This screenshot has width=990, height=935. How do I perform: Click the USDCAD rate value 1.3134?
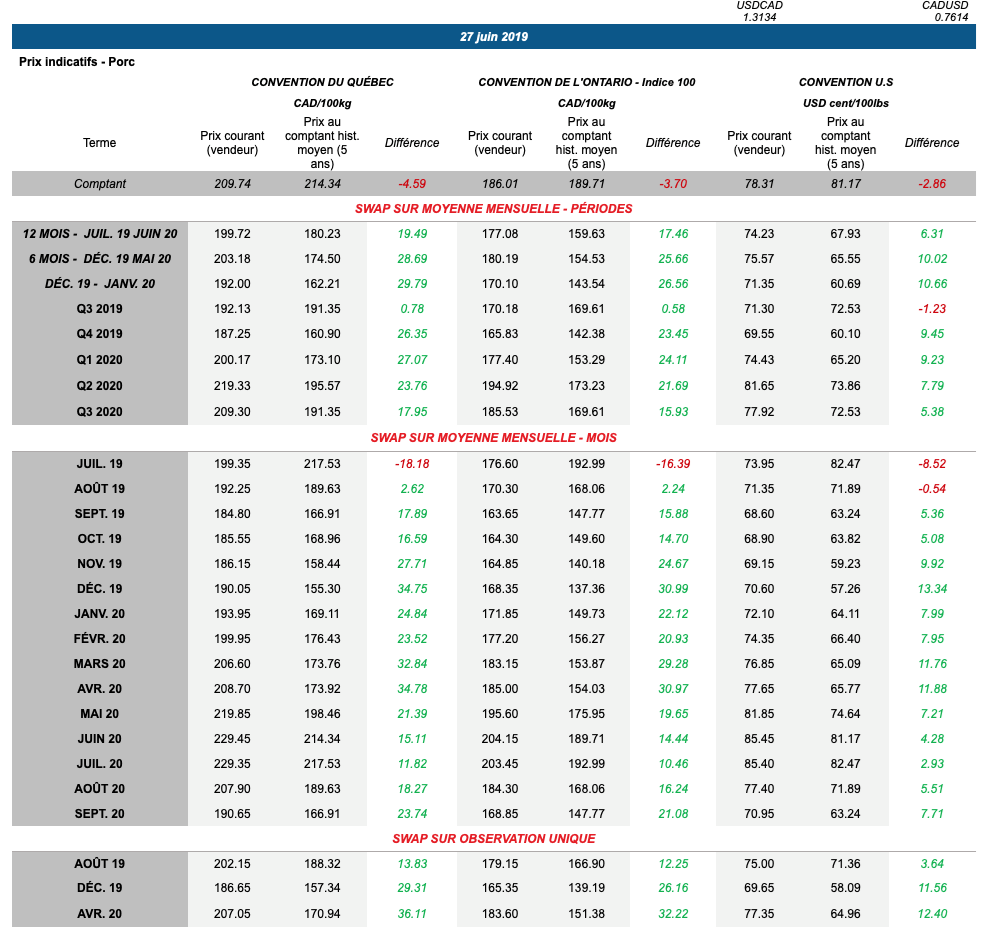(x=760, y=17)
